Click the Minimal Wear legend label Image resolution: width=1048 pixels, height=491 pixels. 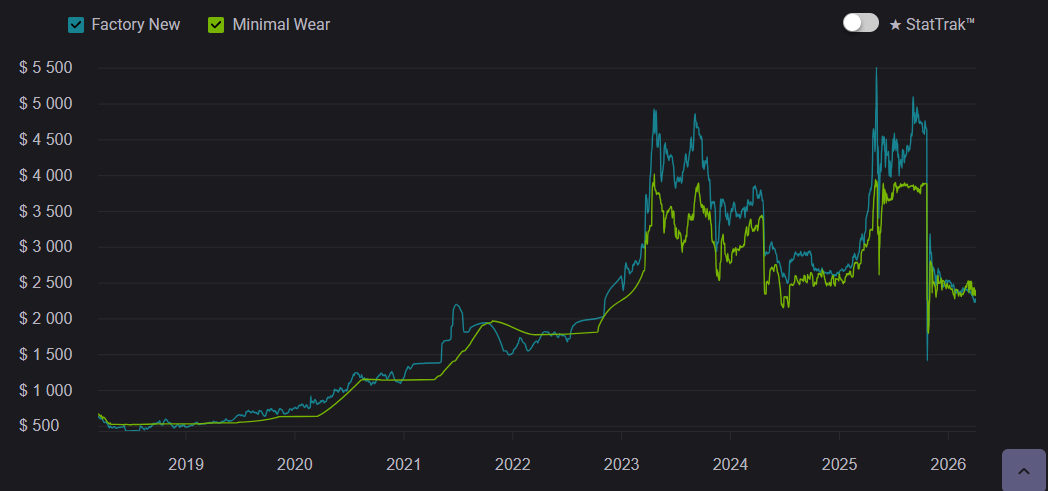coord(281,24)
